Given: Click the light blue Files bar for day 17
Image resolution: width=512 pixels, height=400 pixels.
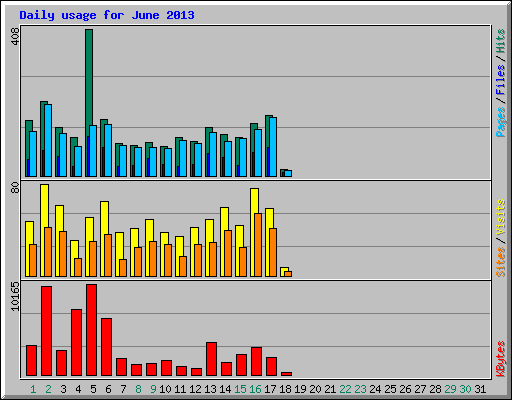Looking at the screenshot, I should point(273,147).
